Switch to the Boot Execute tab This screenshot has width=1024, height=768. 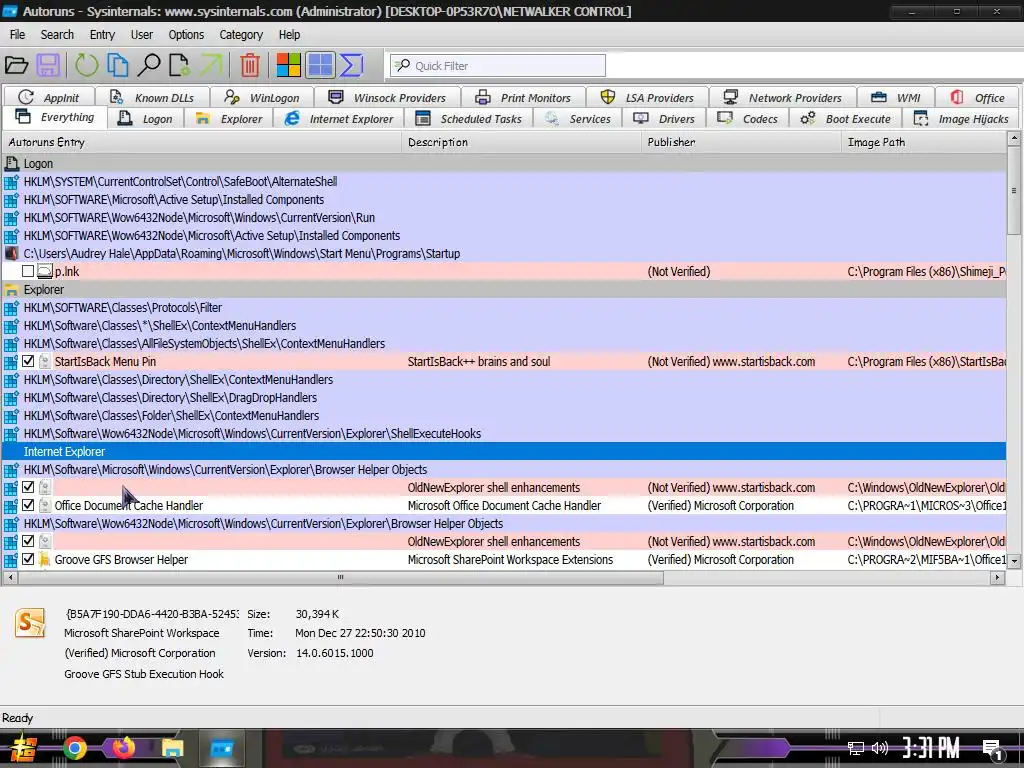click(x=846, y=119)
